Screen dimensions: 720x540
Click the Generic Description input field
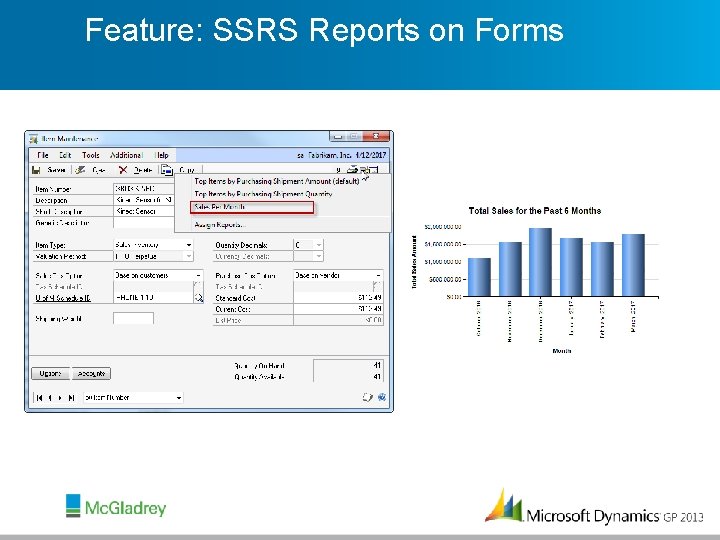(x=144, y=223)
